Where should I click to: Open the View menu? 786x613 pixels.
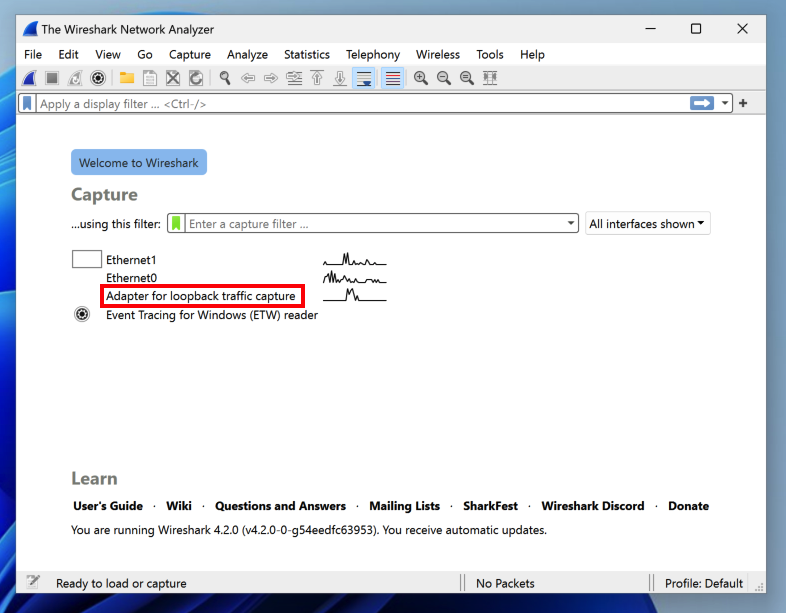click(108, 55)
